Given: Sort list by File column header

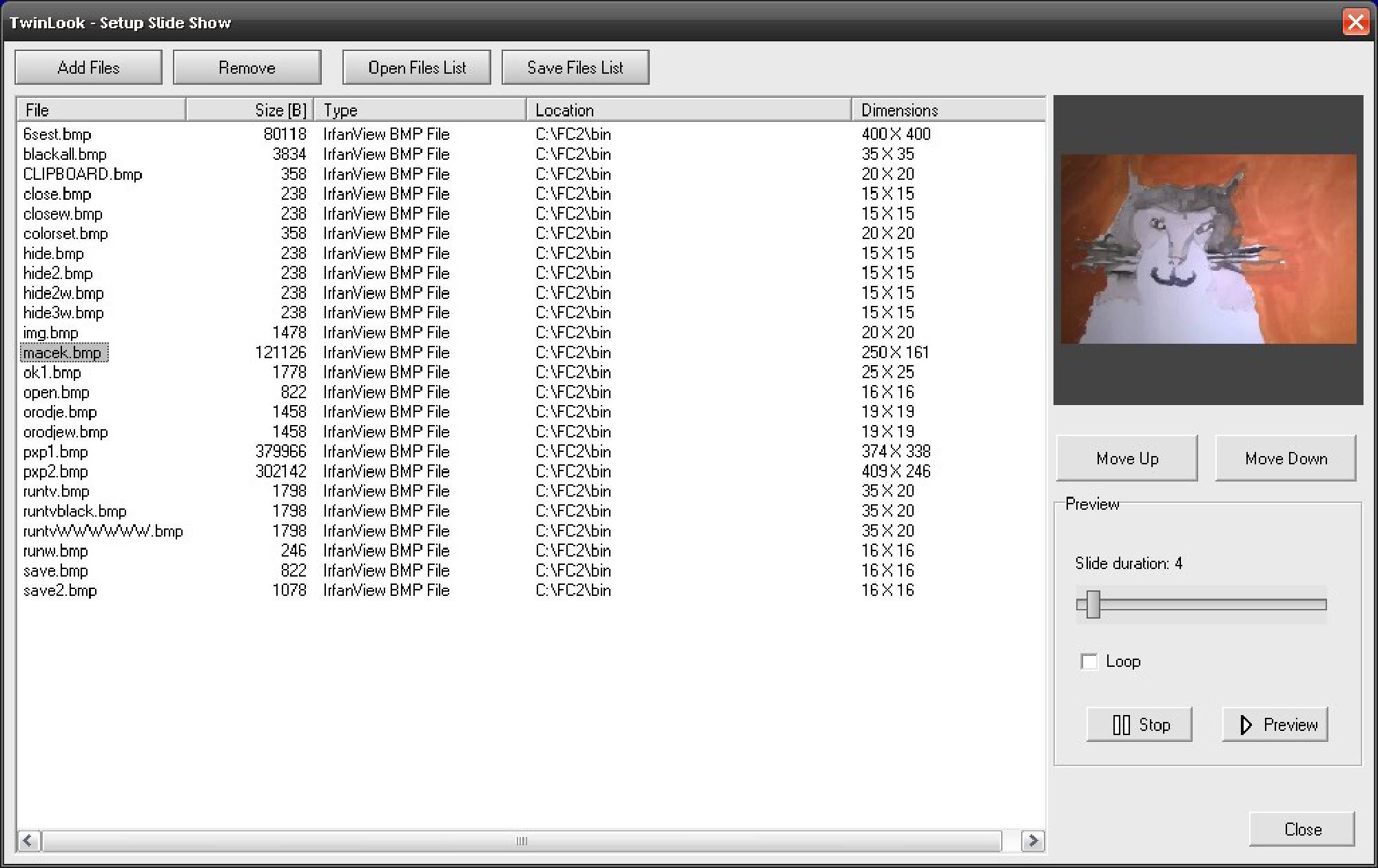Looking at the screenshot, I should pyautogui.click(x=101, y=110).
